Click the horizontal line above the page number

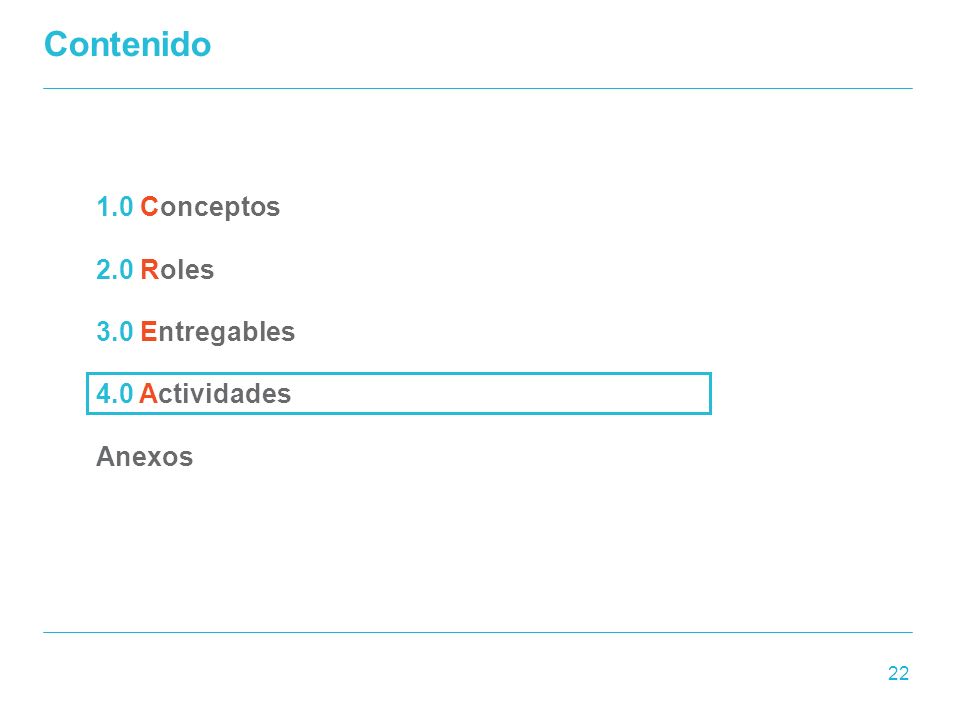[x=478, y=632]
